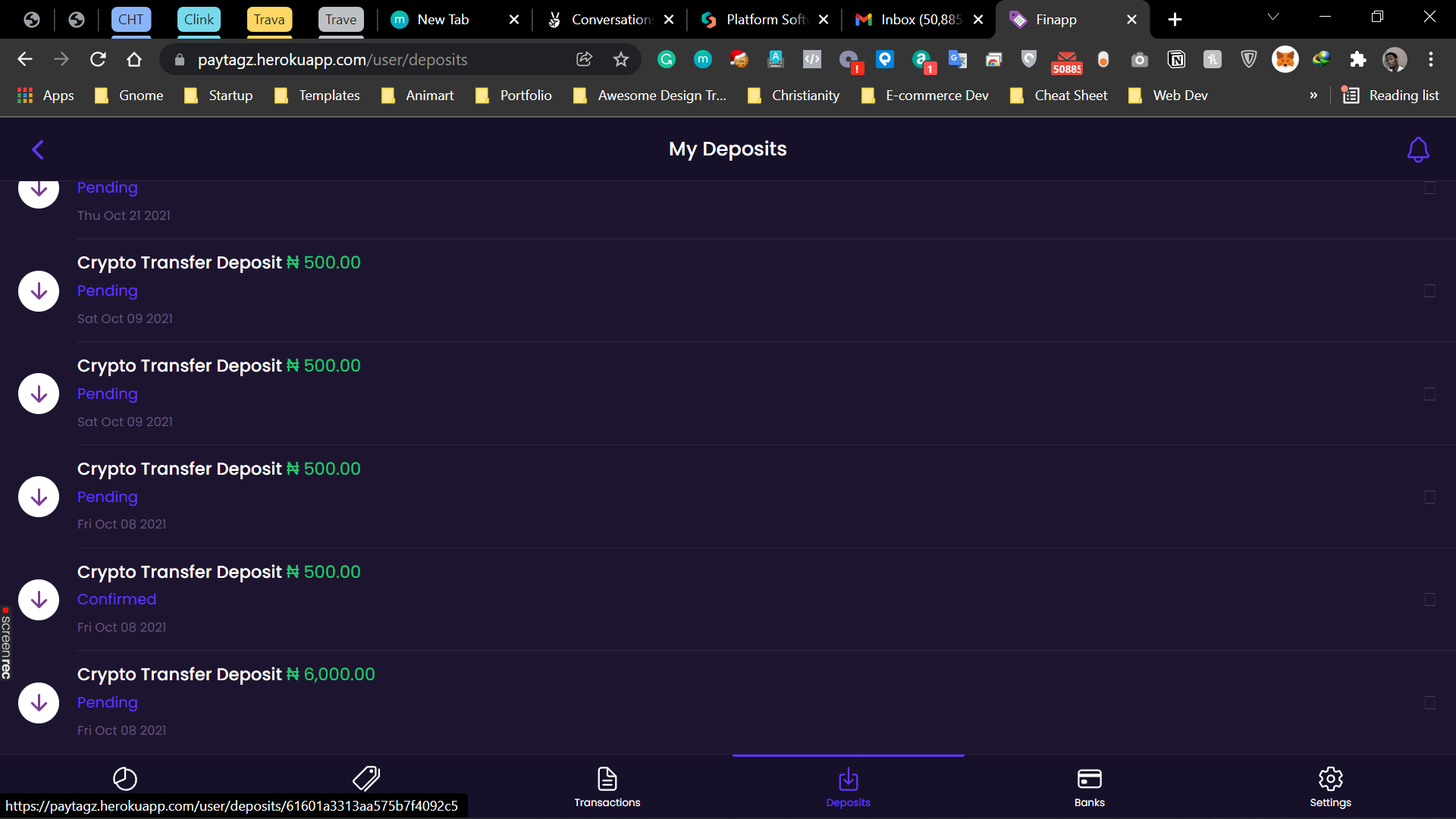Screen dimensions: 1456x819
Task: Open the overview pie chart nav icon
Action: coord(125,779)
